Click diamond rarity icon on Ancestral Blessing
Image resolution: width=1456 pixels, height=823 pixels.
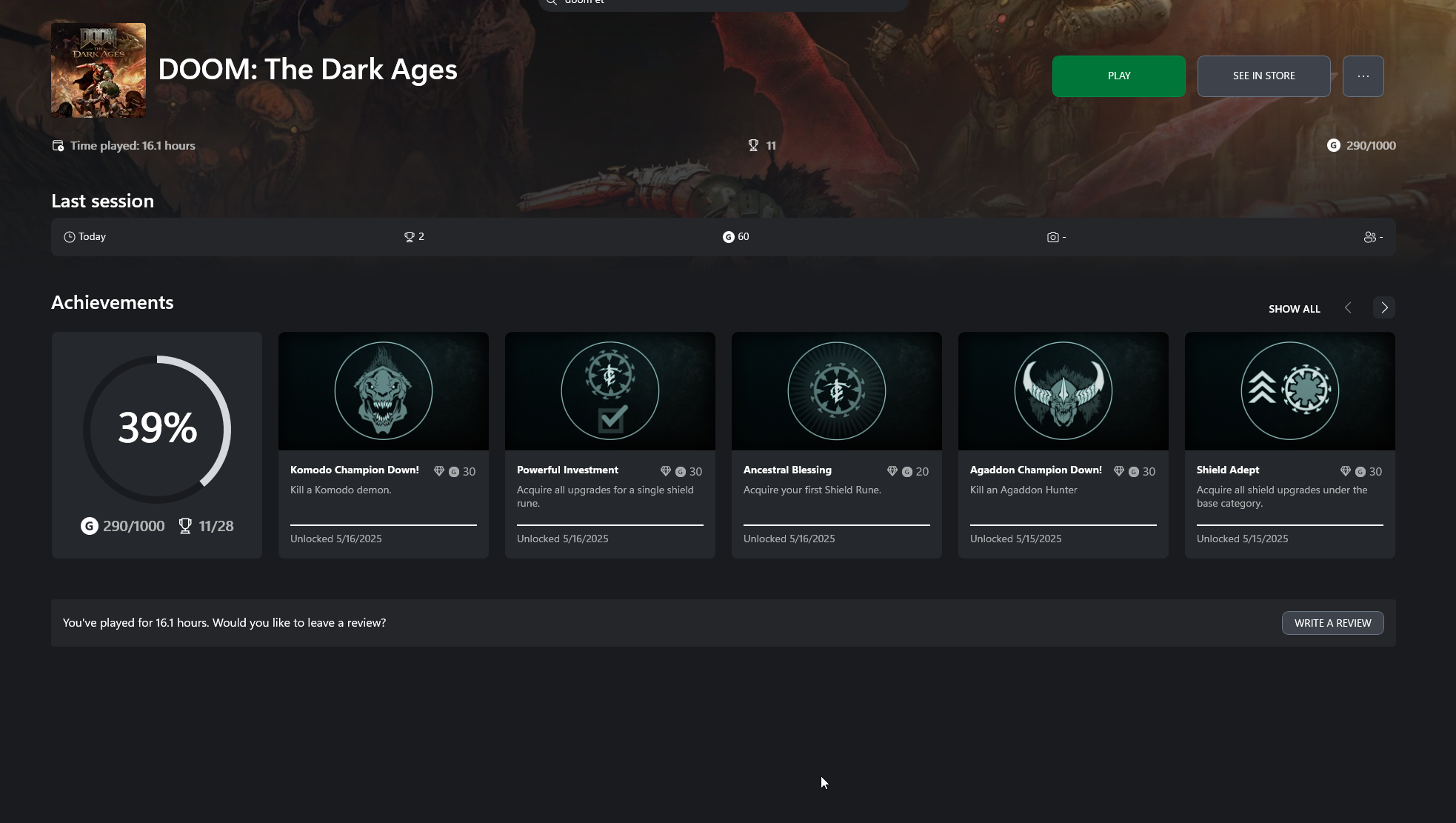(892, 471)
